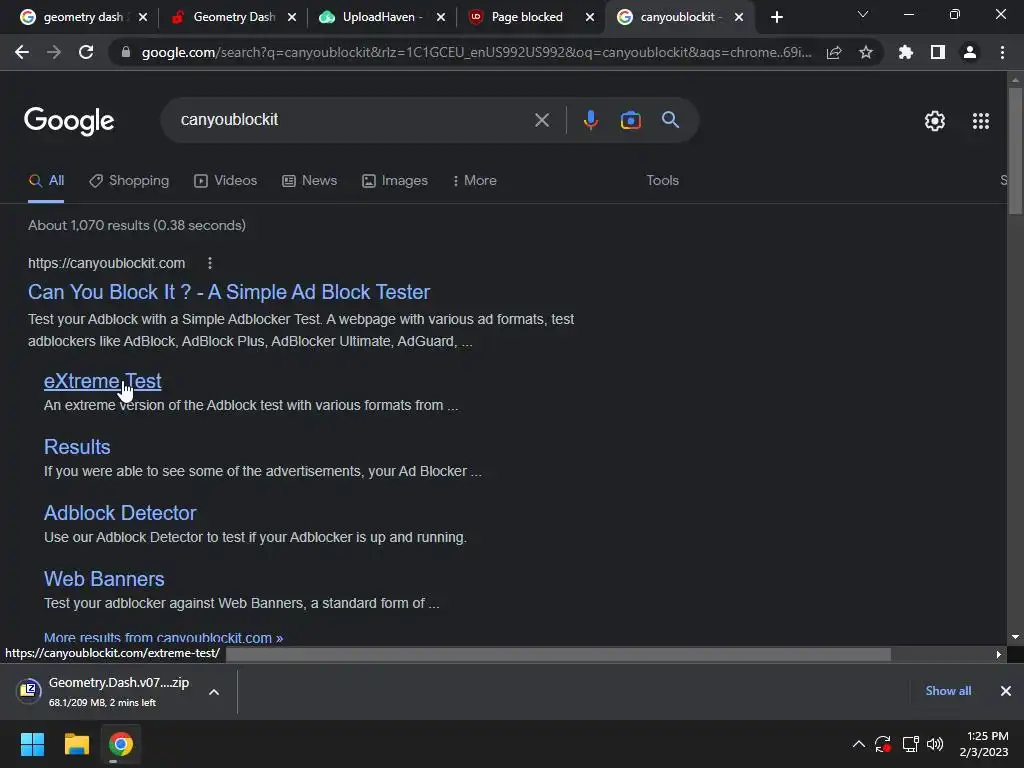Image resolution: width=1024 pixels, height=768 pixels.
Task: Open volume control in system tray
Action: (935, 744)
